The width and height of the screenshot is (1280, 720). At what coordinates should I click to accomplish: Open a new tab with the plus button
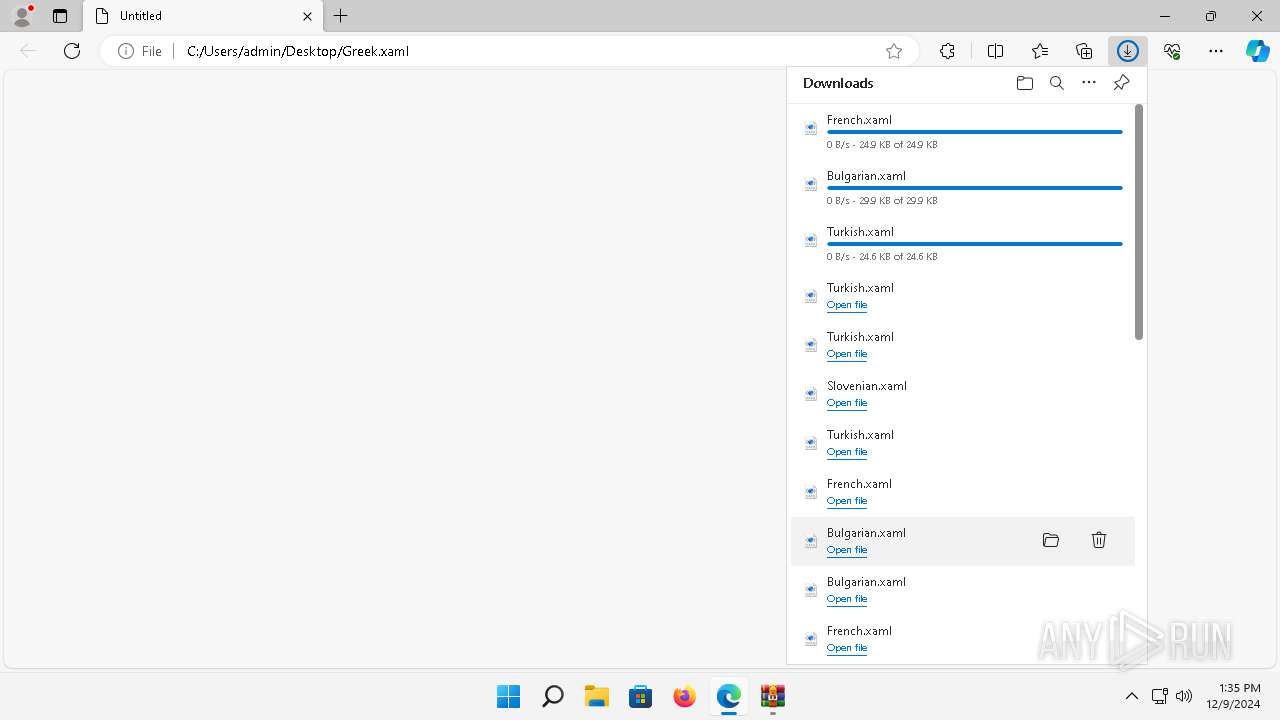(341, 16)
